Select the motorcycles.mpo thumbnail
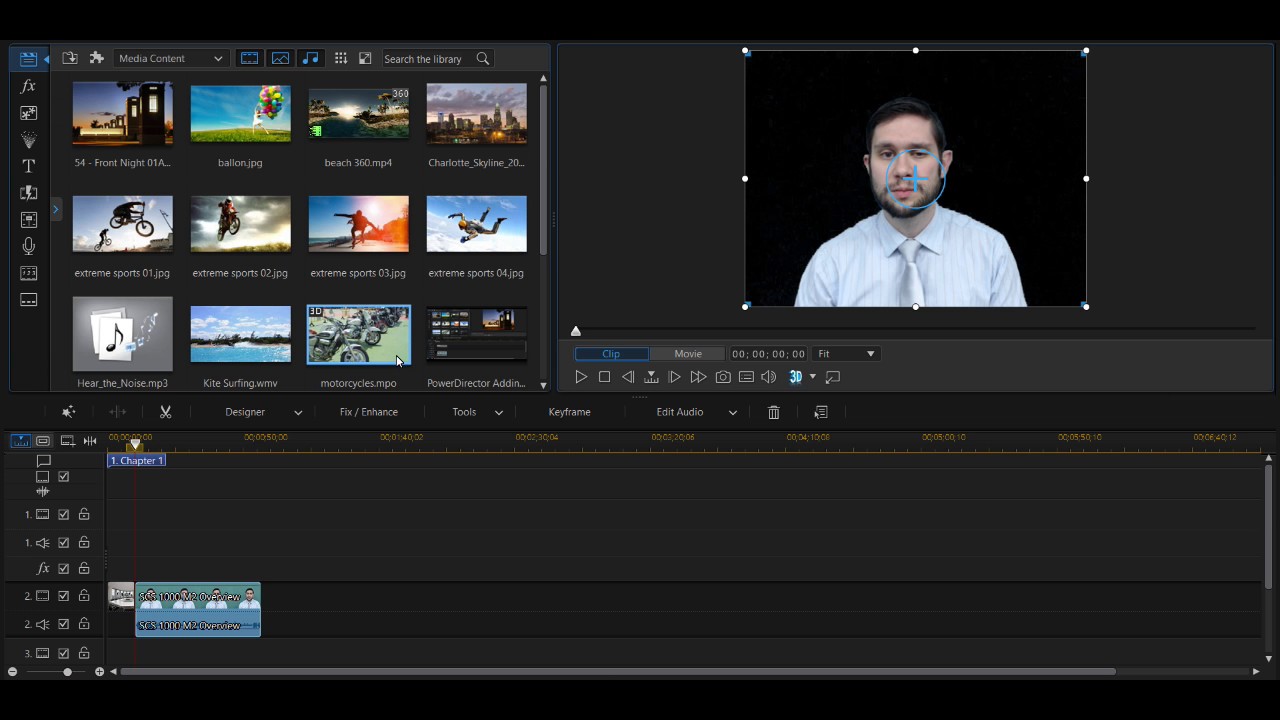The image size is (1280, 720). click(x=358, y=335)
